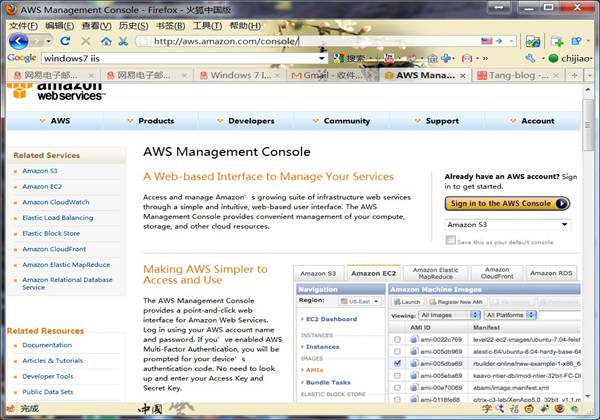The height and width of the screenshot is (420, 600).
Task: Tick the checkbox for ami-0022c769
Action: pyautogui.click(x=397, y=340)
